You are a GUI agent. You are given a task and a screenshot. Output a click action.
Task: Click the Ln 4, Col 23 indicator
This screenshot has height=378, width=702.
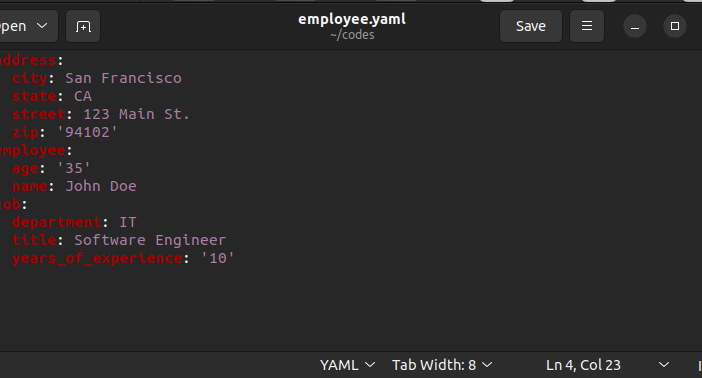pyautogui.click(x=583, y=365)
